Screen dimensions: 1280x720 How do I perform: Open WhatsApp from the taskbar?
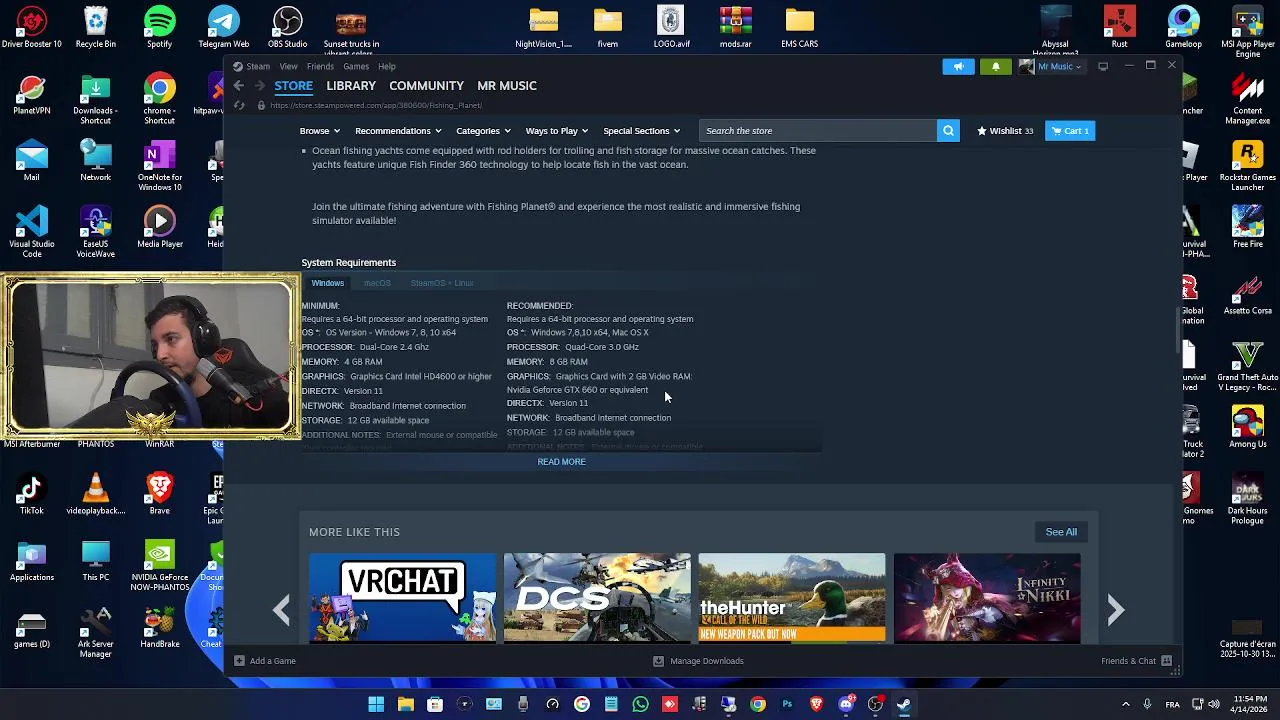pyautogui.click(x=640, y=704)
